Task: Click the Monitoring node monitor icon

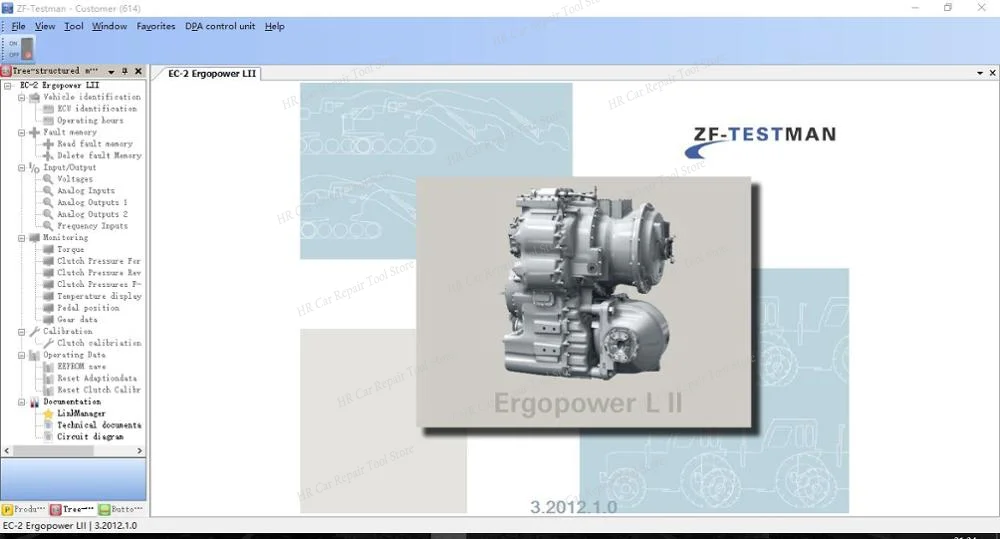Action: pos(34,238)
